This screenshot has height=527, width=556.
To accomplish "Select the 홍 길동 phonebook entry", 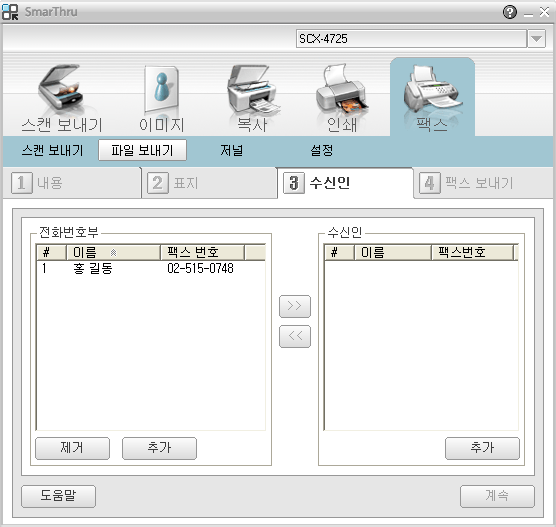I will [151, 268].
